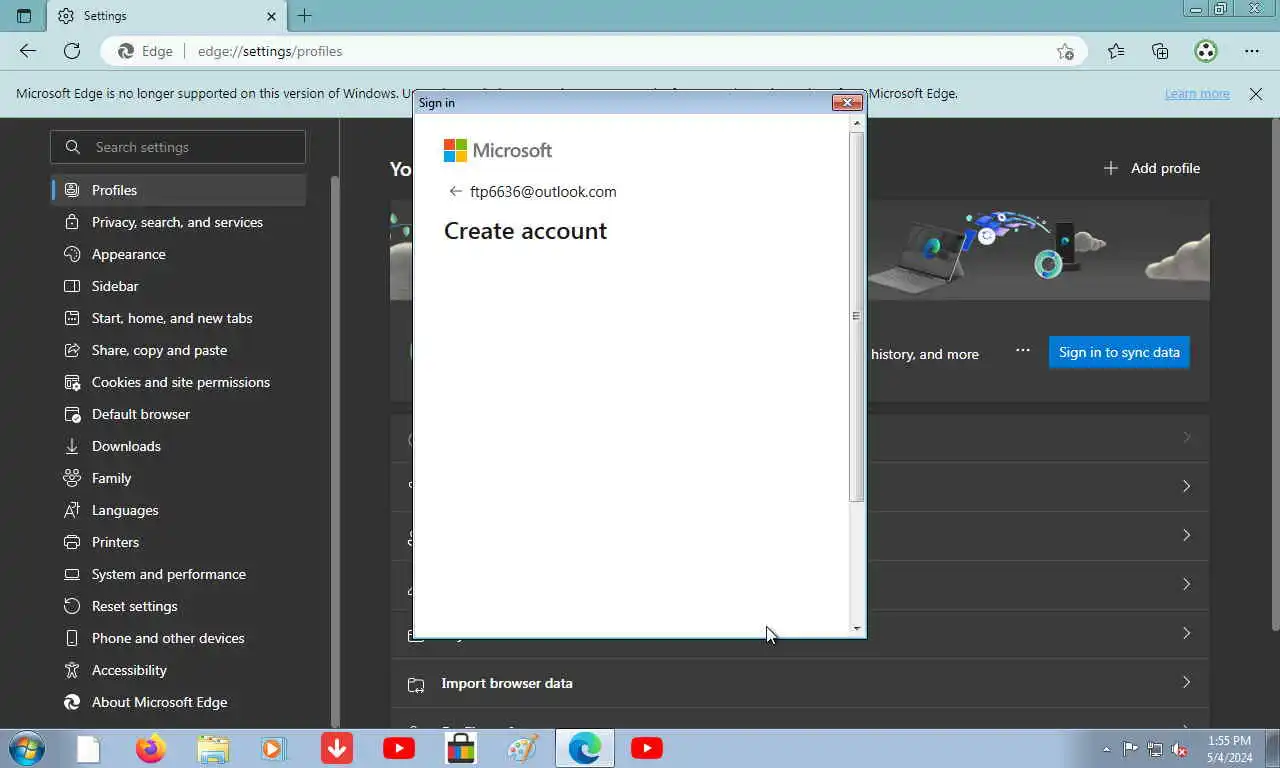Click Sign in to sync data
The width and height of the screenshot is (1280, 768).
(1119, 352)
